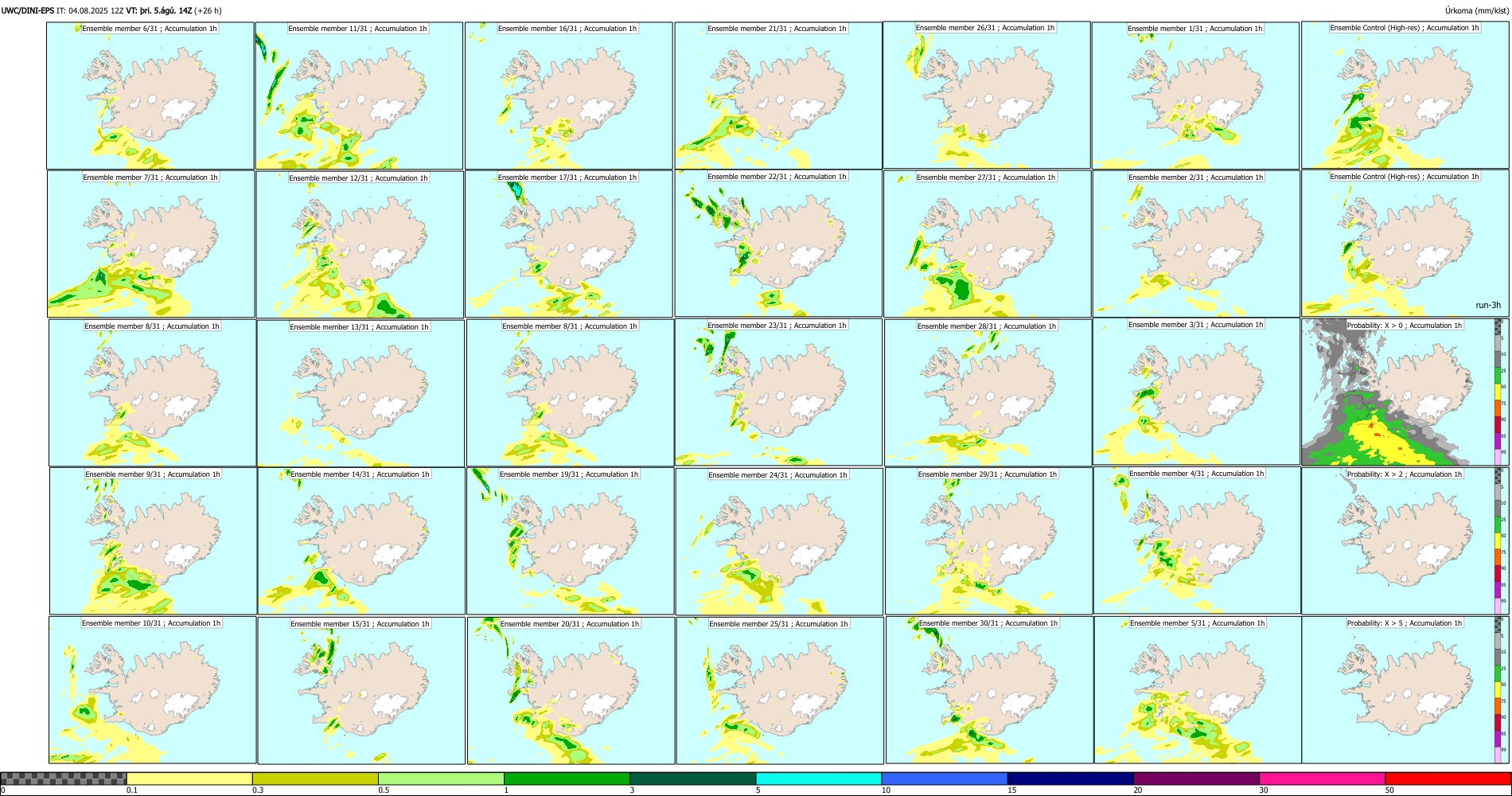1512x796 pixels.
Task: Open the Ensemble member 13/31 map
Action: [360, 393]
